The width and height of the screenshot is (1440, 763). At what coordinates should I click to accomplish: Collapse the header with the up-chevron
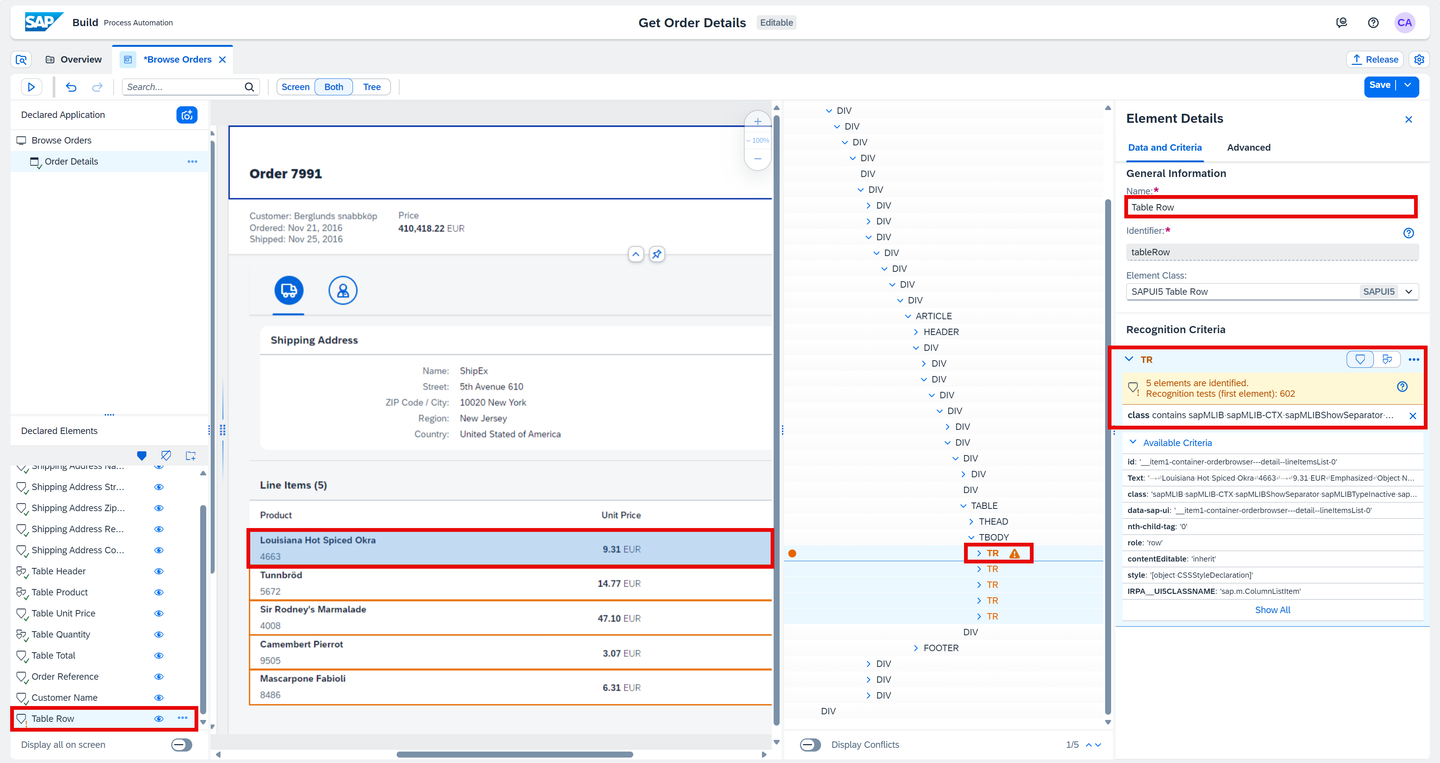[x=635, y=254]
